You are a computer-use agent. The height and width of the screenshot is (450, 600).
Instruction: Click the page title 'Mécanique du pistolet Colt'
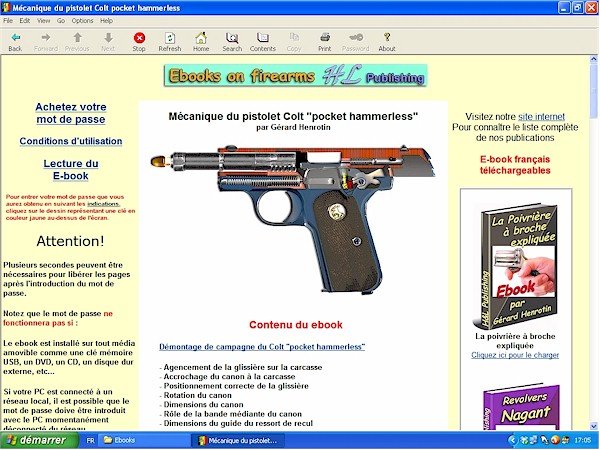pyautogui.click(x=293, y=116)
